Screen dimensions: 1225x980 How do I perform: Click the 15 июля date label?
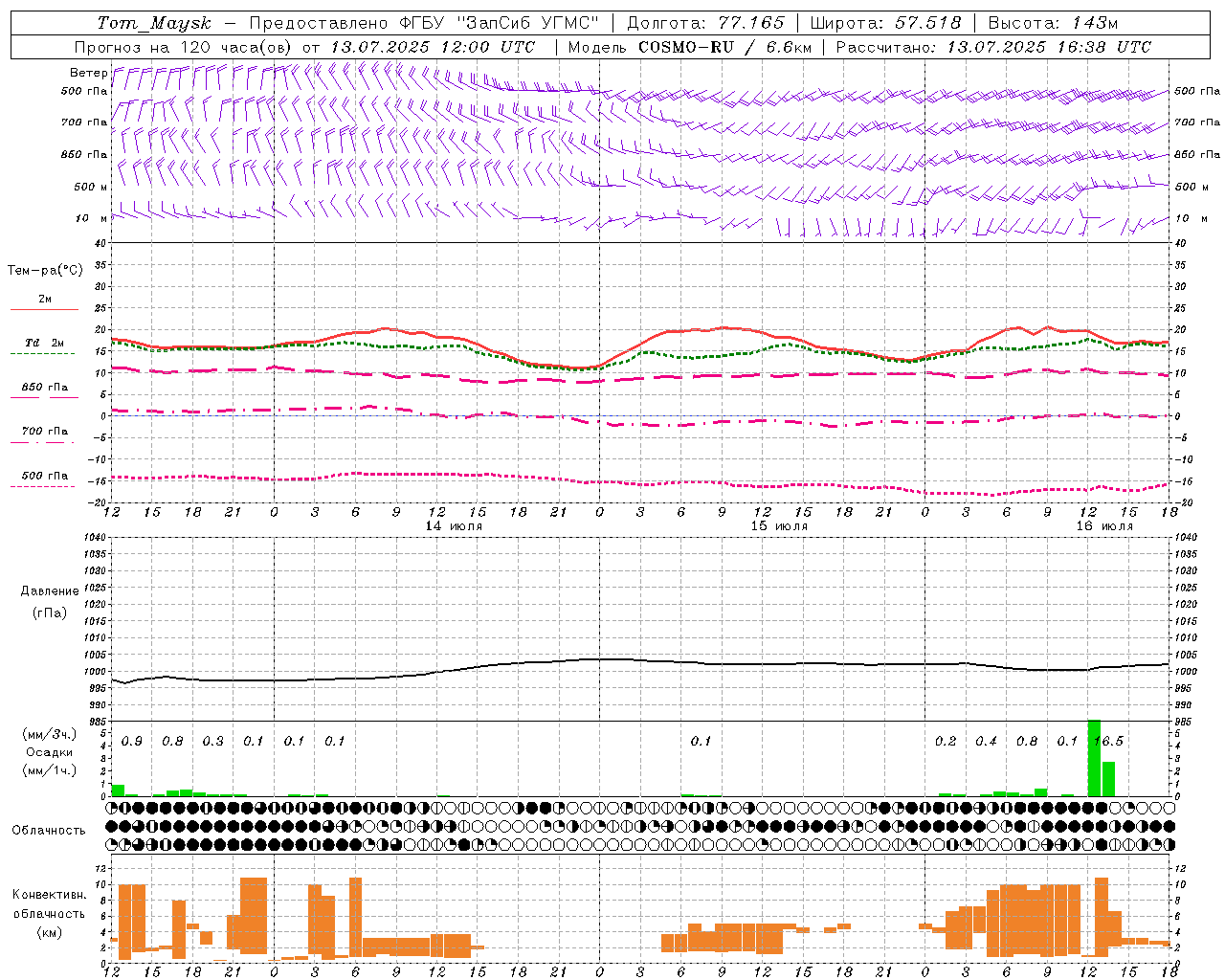click(x=779, y=526)
